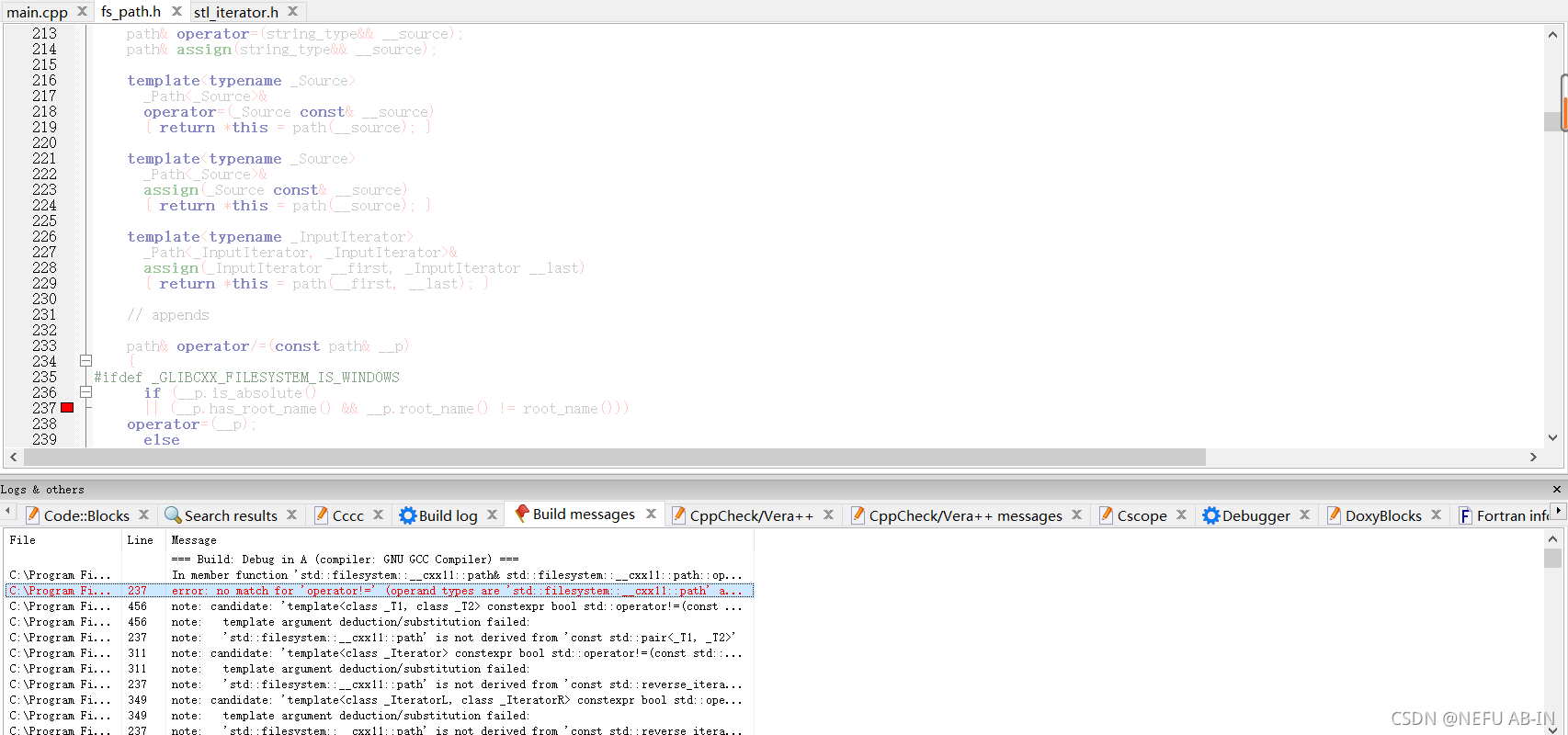
Task: Click the editor vertical scrollbar thumb
Action: (1552, 121)
